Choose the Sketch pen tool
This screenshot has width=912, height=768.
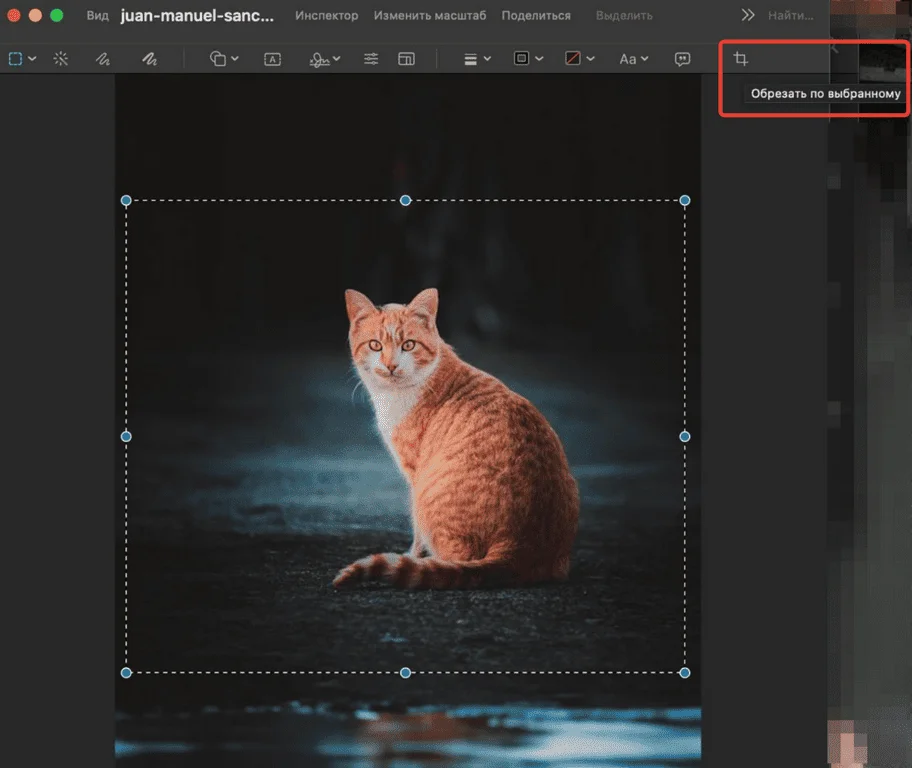tap(102, 59)
